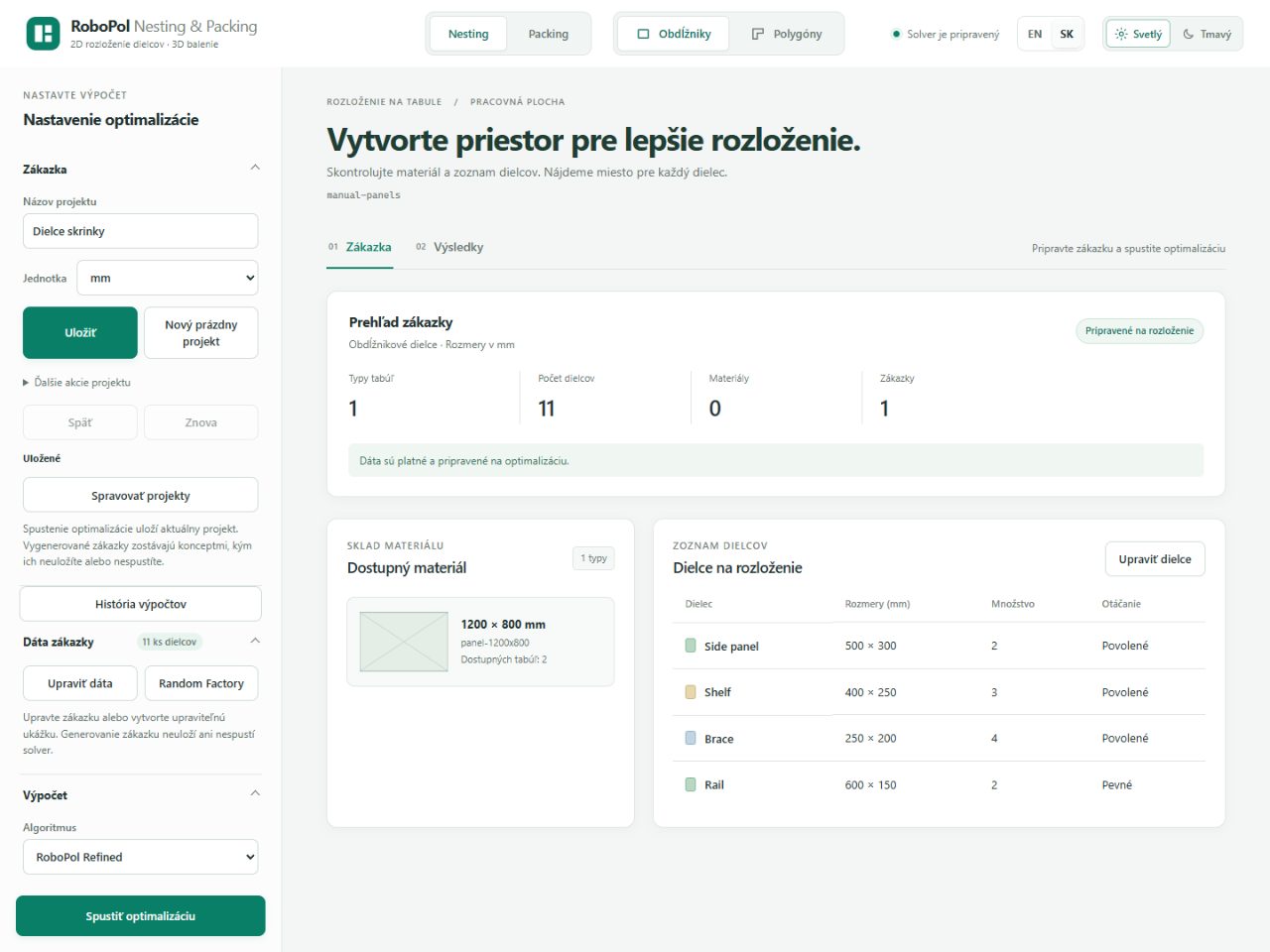Screen dimensions: 1270x952
Task: Click the RoboPol logo icon
Action: tap(43, 34)
